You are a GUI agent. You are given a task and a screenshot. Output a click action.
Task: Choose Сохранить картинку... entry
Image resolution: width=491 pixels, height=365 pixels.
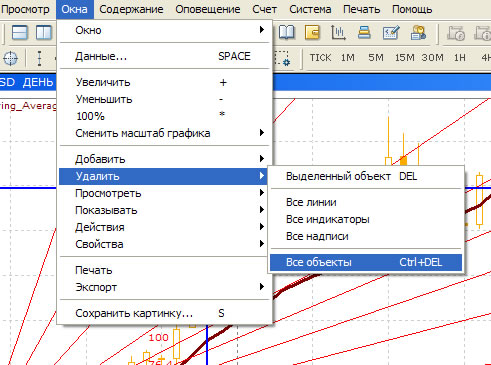click(164, 313)
